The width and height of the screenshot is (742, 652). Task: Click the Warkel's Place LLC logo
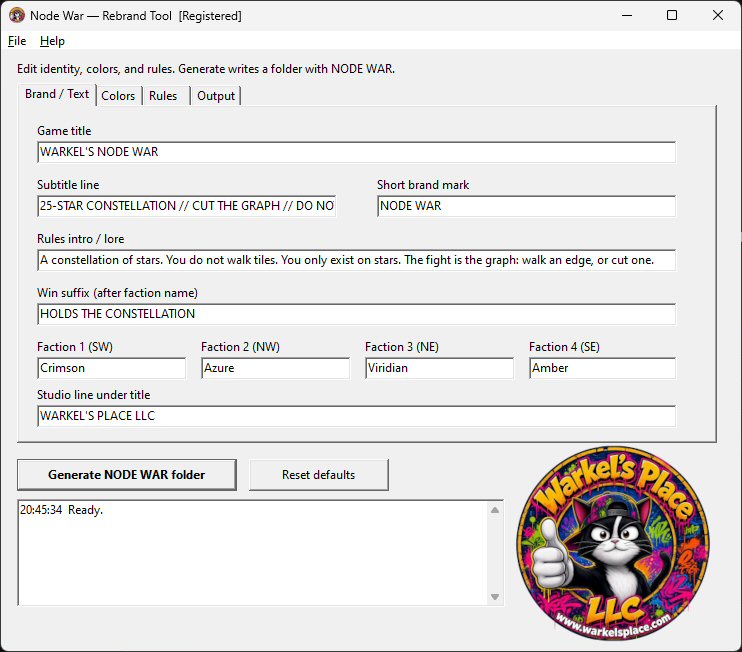tap(613, 543)
